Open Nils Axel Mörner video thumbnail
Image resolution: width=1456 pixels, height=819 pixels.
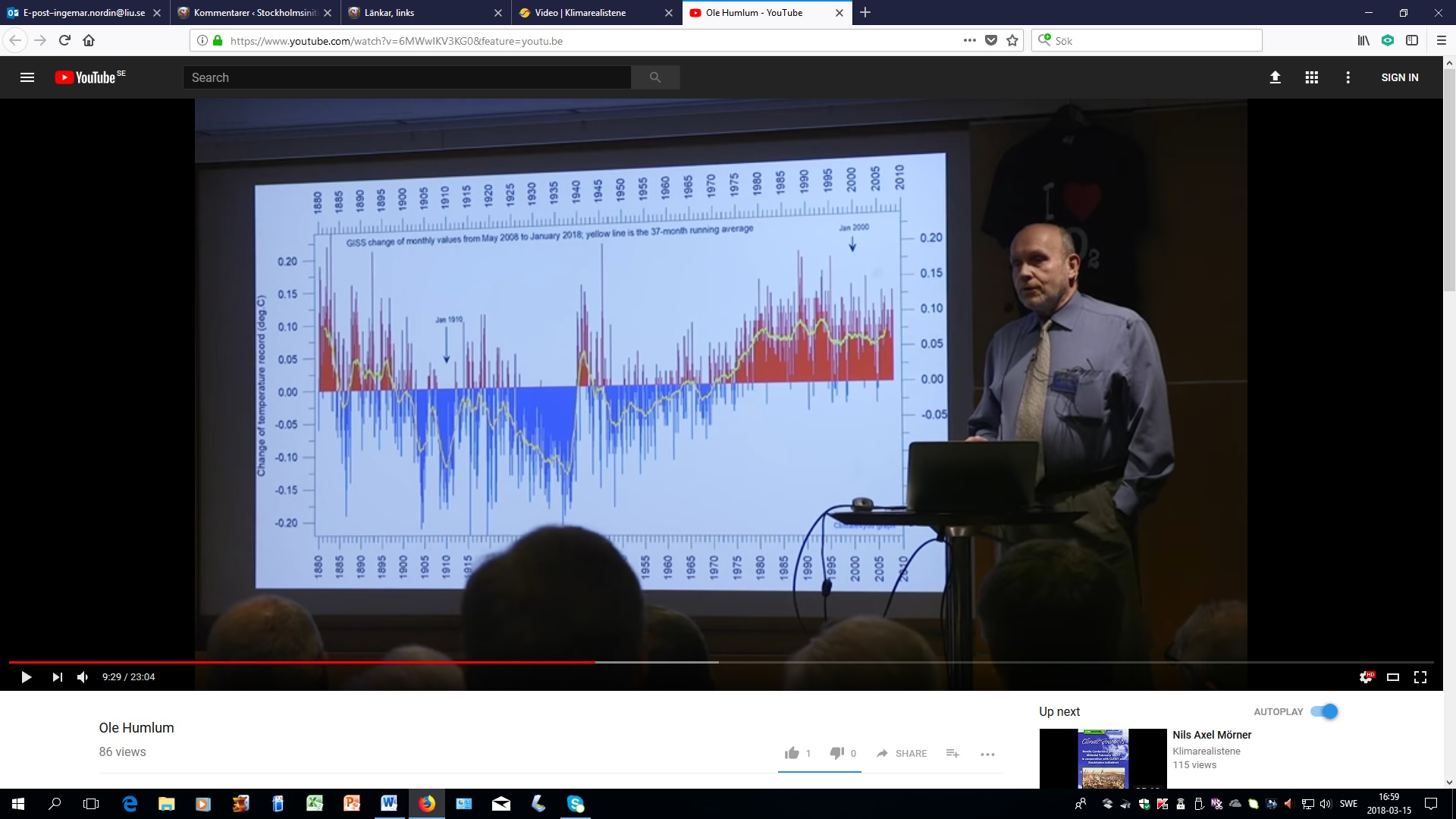pos(1103,758)
